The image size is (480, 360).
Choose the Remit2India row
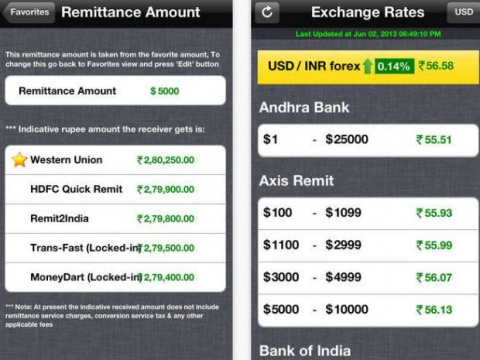[115, 219]
